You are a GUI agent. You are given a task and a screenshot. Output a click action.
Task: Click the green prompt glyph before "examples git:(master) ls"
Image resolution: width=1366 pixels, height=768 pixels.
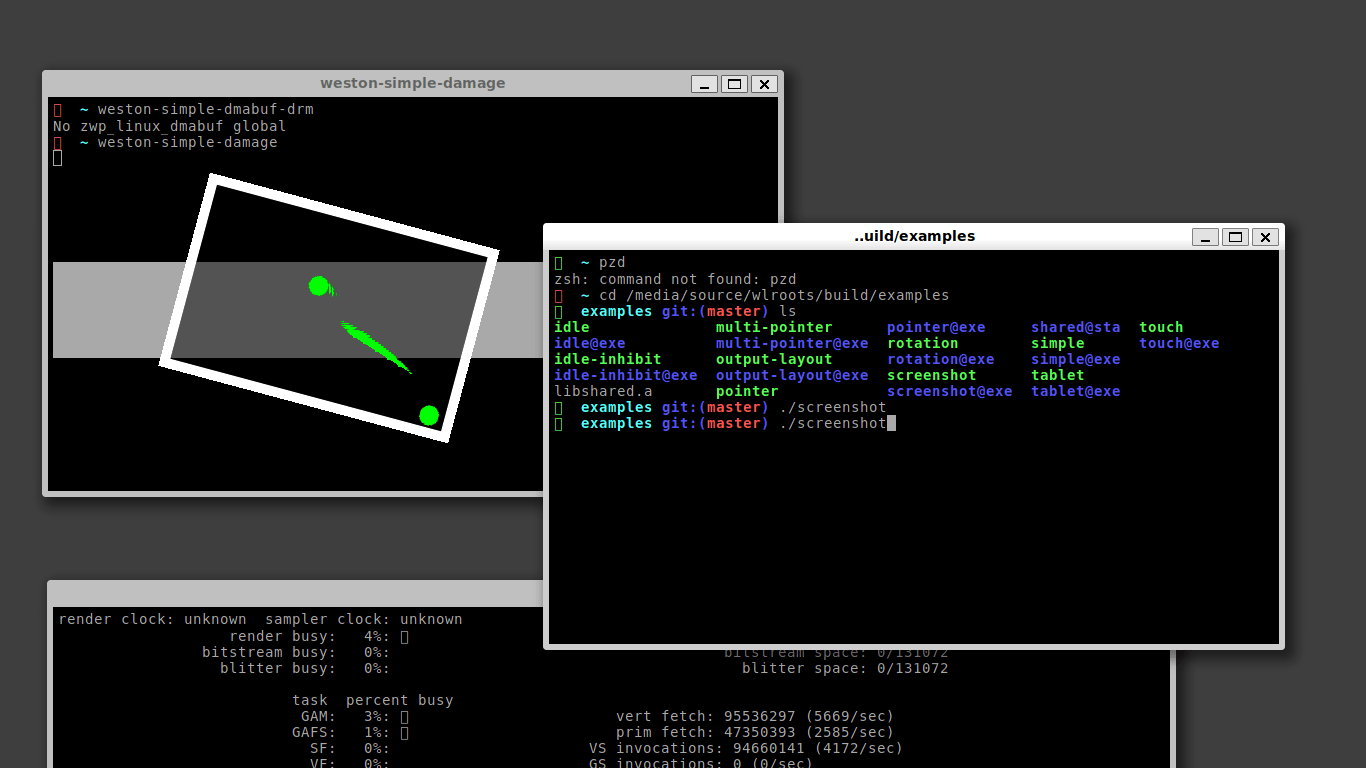coord(557,311)
